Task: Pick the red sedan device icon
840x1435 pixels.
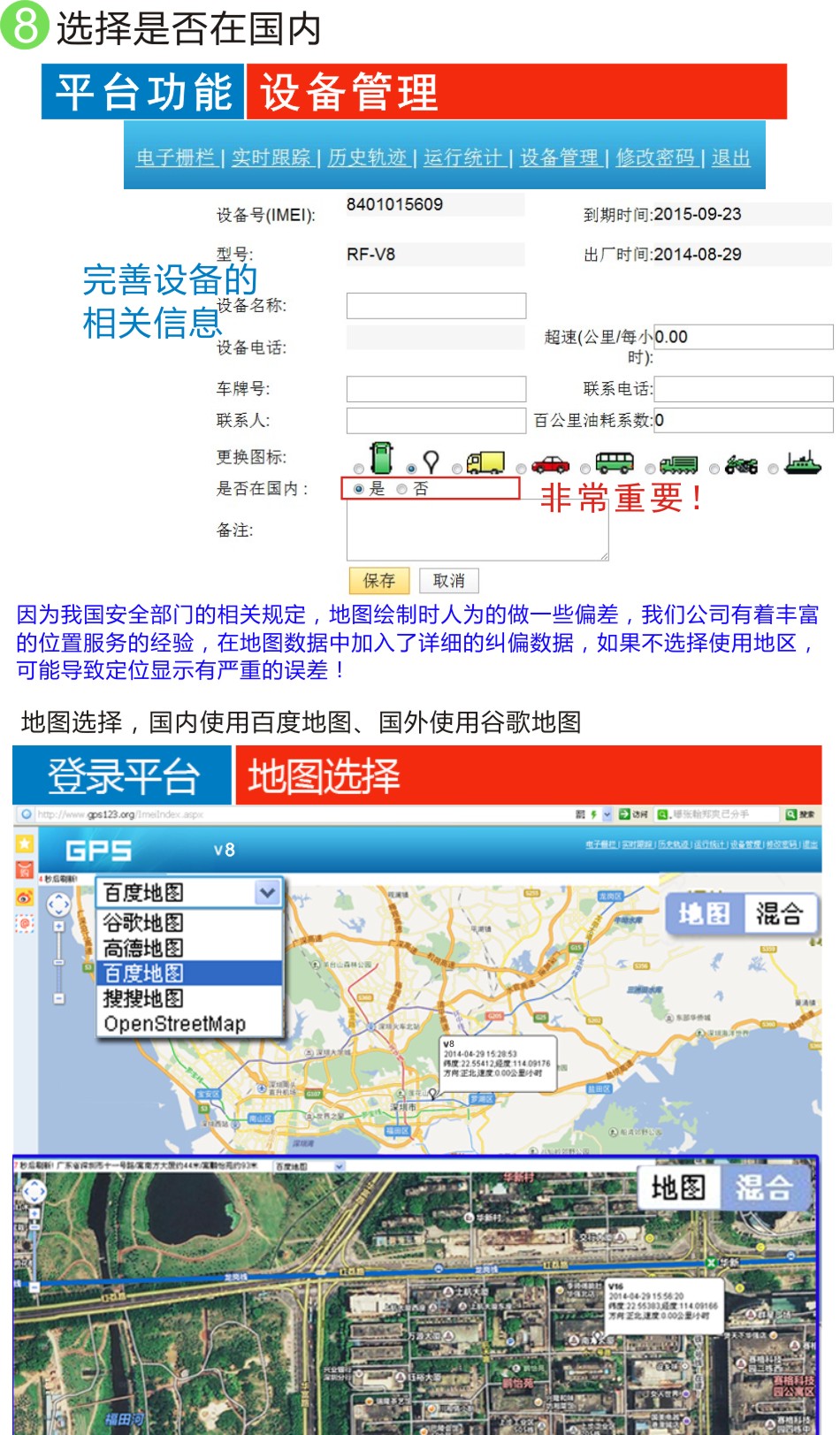Action: tap(550, 463)
